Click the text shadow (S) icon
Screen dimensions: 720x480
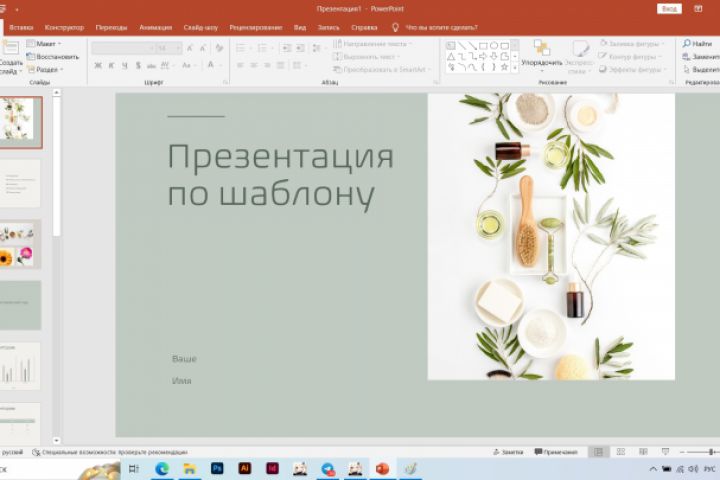click(138, 66)
